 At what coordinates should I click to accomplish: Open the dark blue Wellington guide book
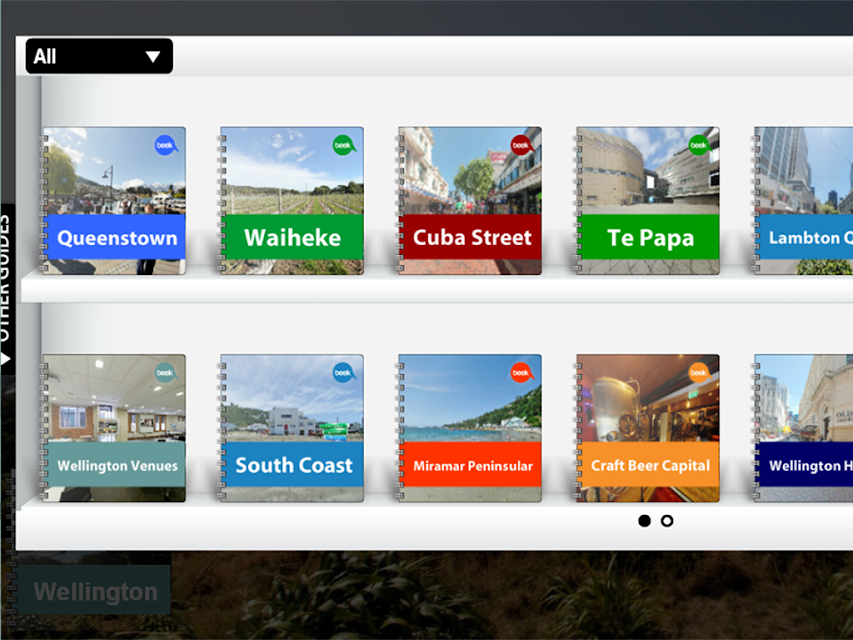point(803,428)
